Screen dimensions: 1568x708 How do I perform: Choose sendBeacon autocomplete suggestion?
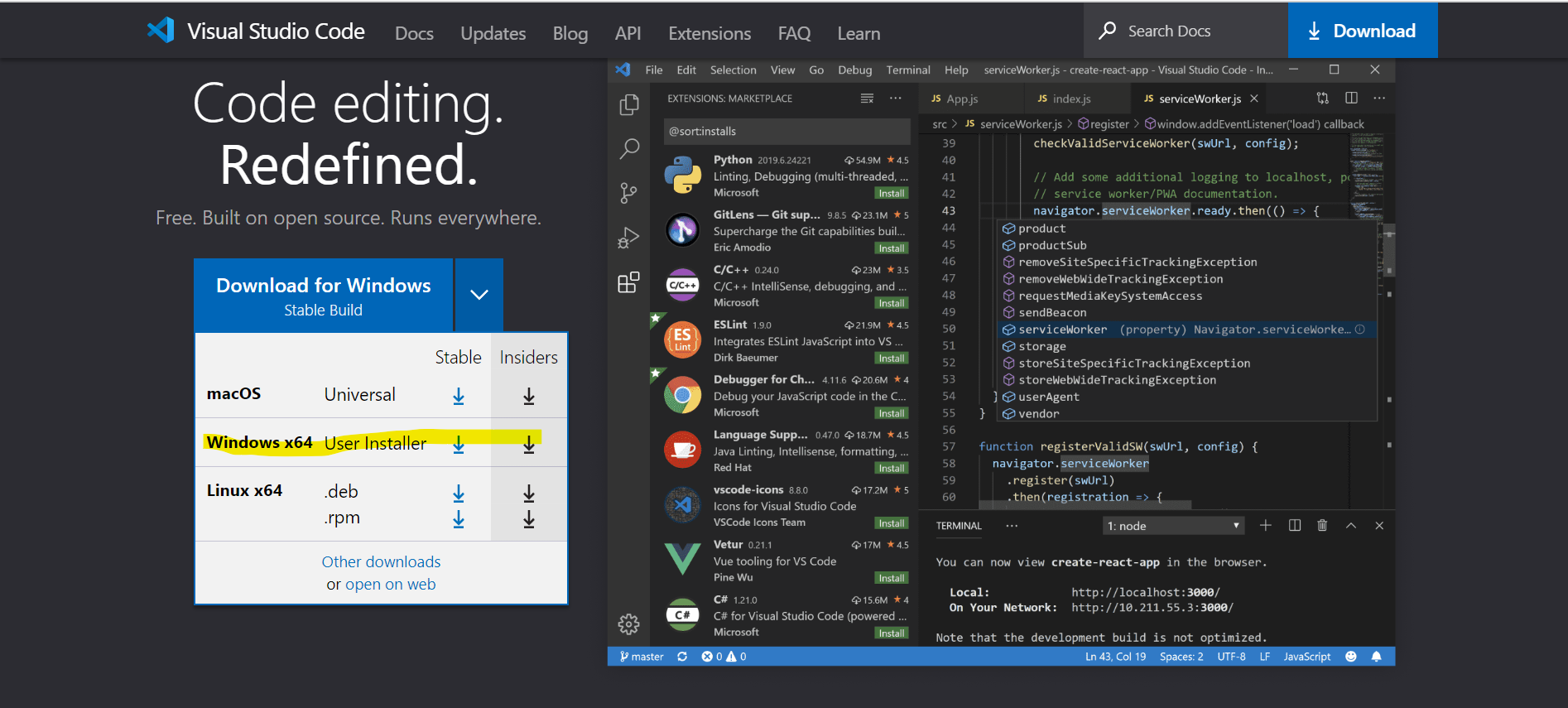pyautogui.click(x=1188, y=312)
